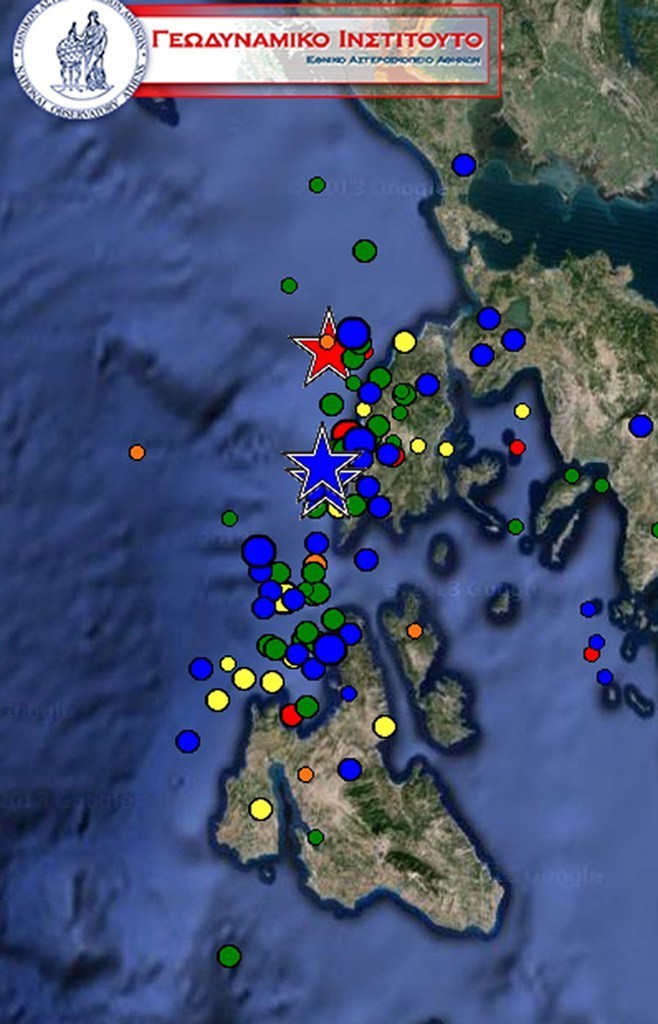Click the National Observatory of Athens logo
Viewport: 658px width, 1024px height.
[x=80, y=57]
